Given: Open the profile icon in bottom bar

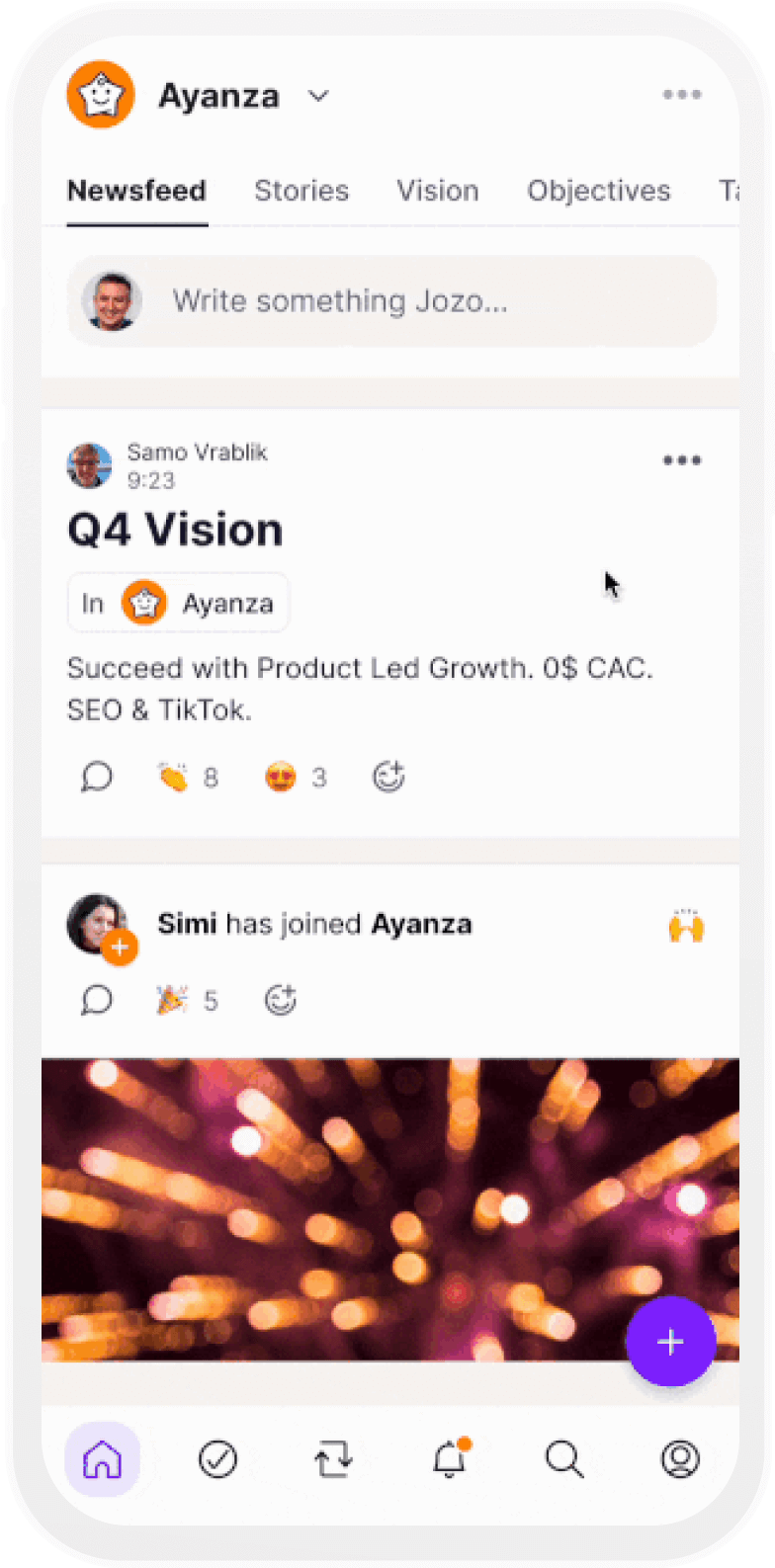Looking at the screenshot, I should coord(680,1458).
